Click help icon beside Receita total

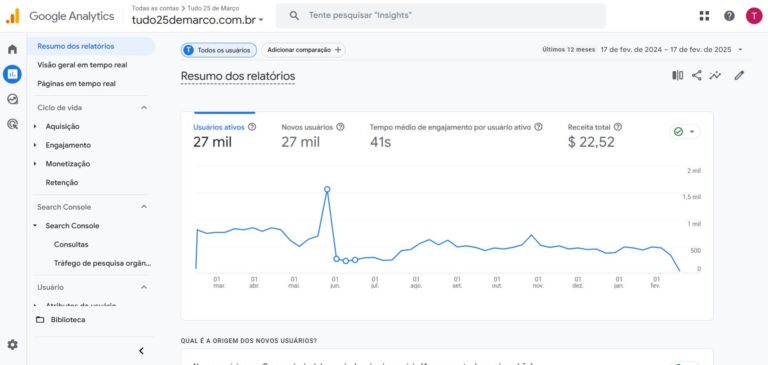[x=618, y=127]
